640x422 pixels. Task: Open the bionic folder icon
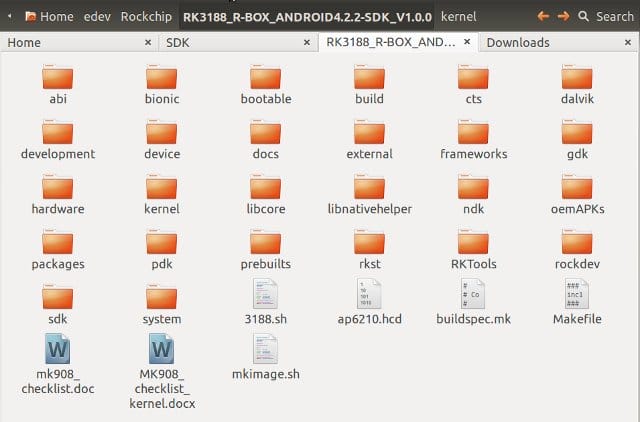pyautogui.click(x=162, y=77)
